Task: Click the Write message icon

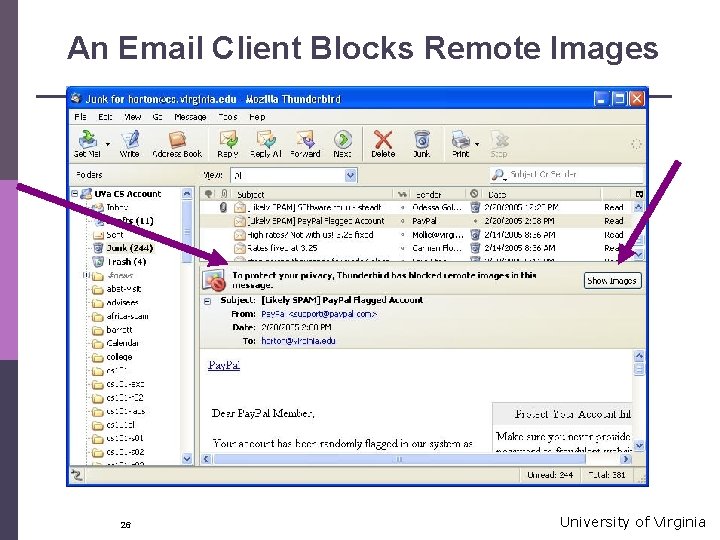Action: (129, 143)
